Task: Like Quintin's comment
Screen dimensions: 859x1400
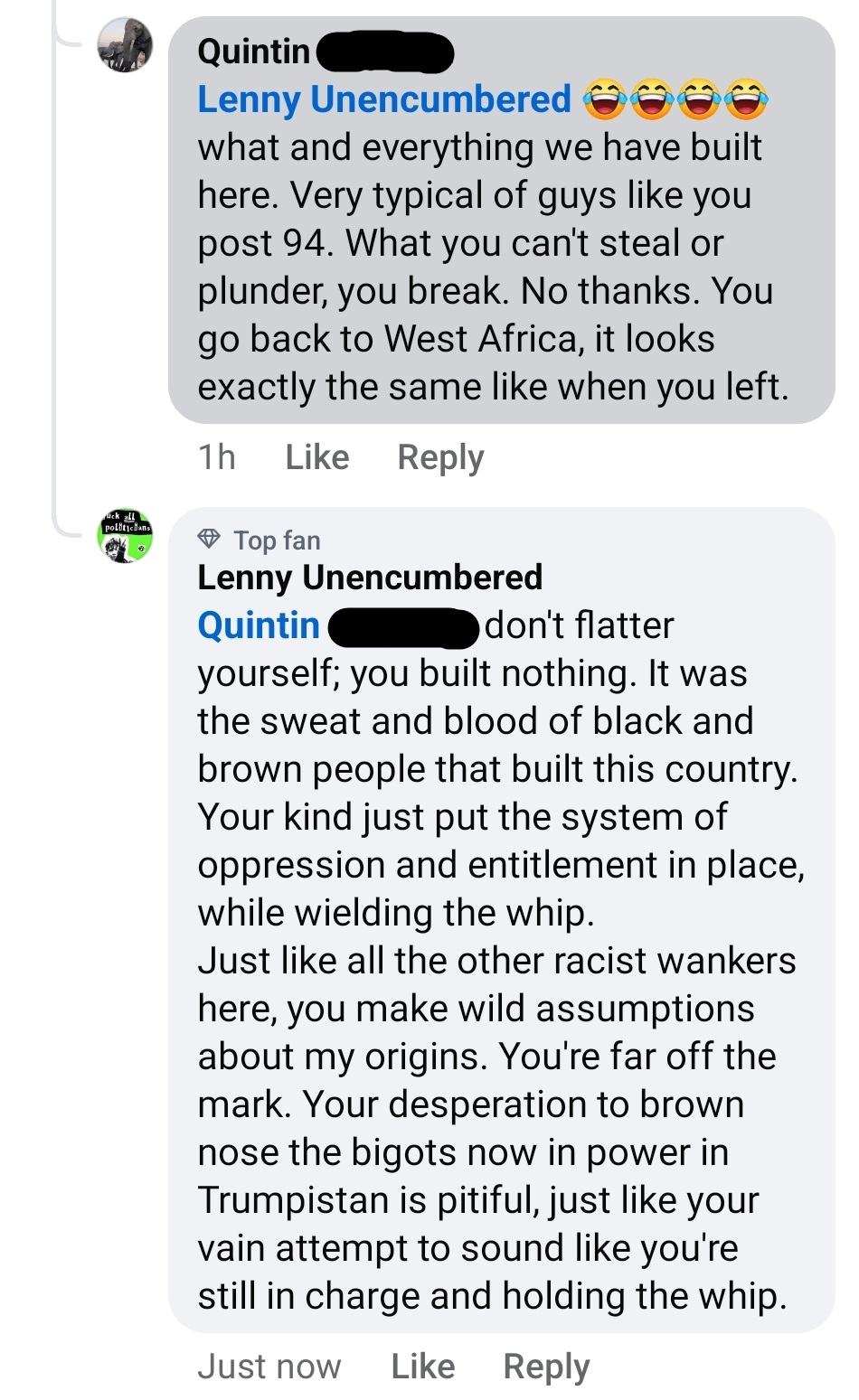Action: coord(316,457)
